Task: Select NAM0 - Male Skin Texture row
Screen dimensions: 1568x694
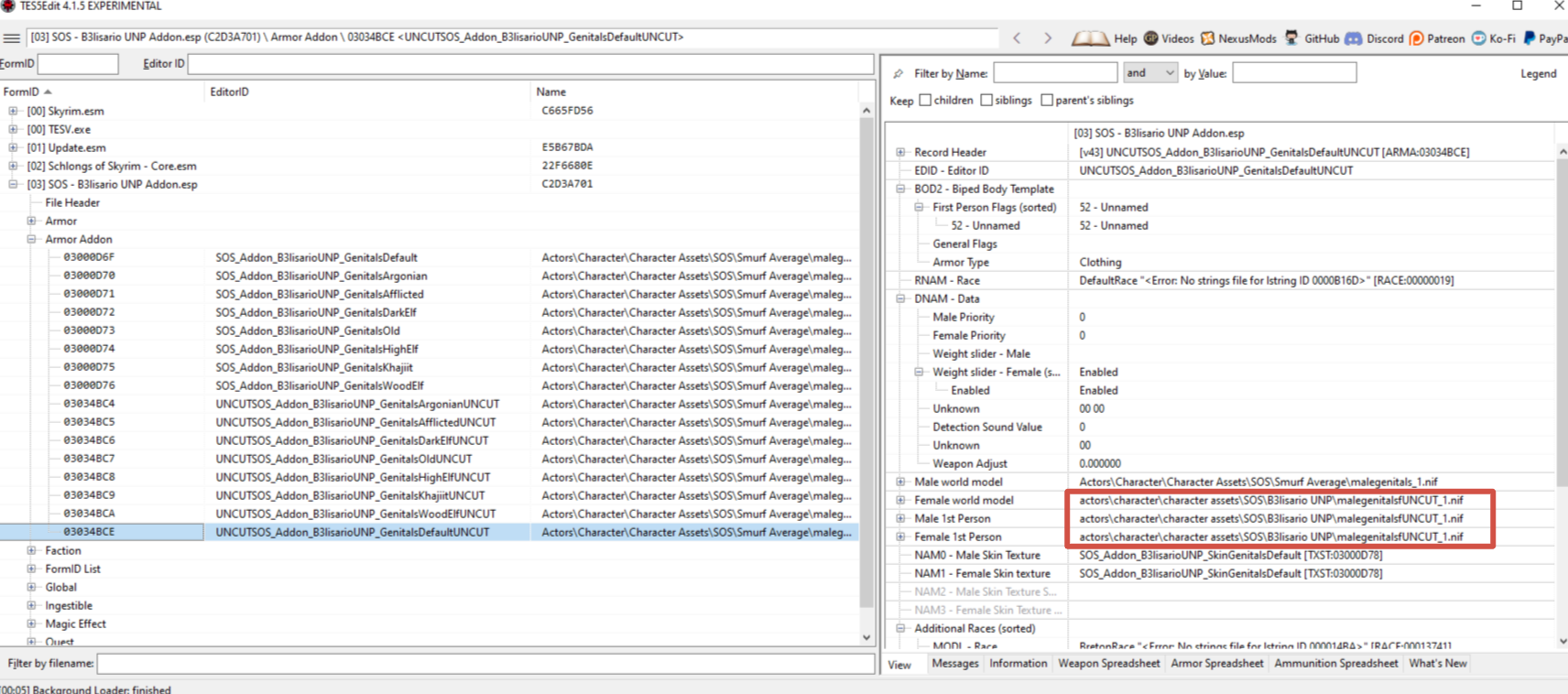Action: coord(1220,555)
